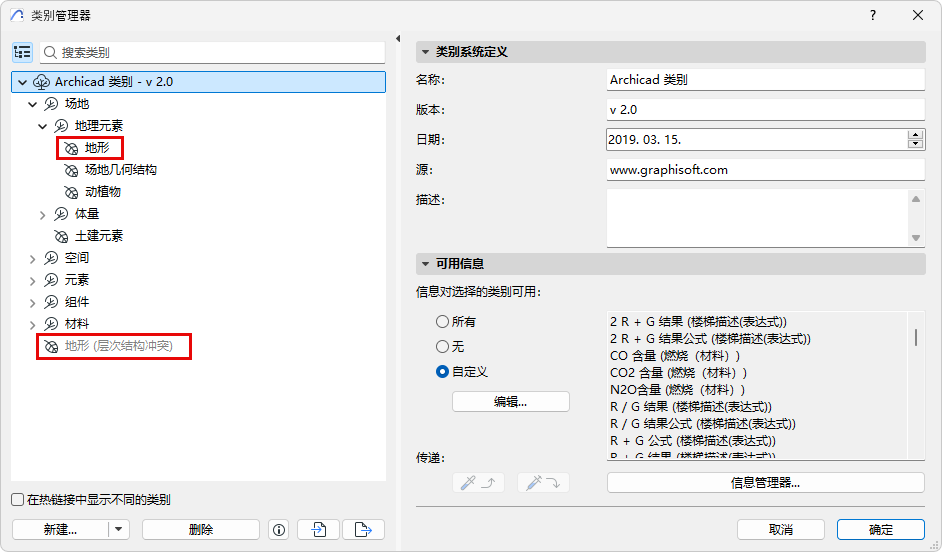Select 'N2O含量 (燃烧（材料）)' list item
The height and width of the screenshot is (552, 942).
coord(677,390)
